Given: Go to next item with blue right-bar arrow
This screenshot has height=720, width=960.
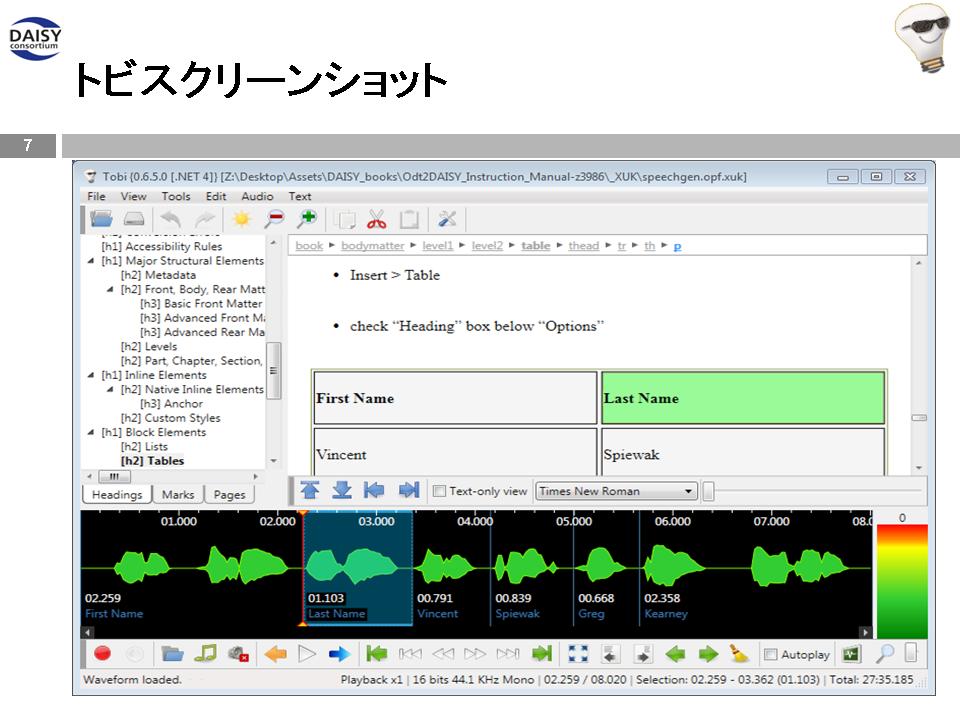Looking at the screenshot, I should click(408, 490).
